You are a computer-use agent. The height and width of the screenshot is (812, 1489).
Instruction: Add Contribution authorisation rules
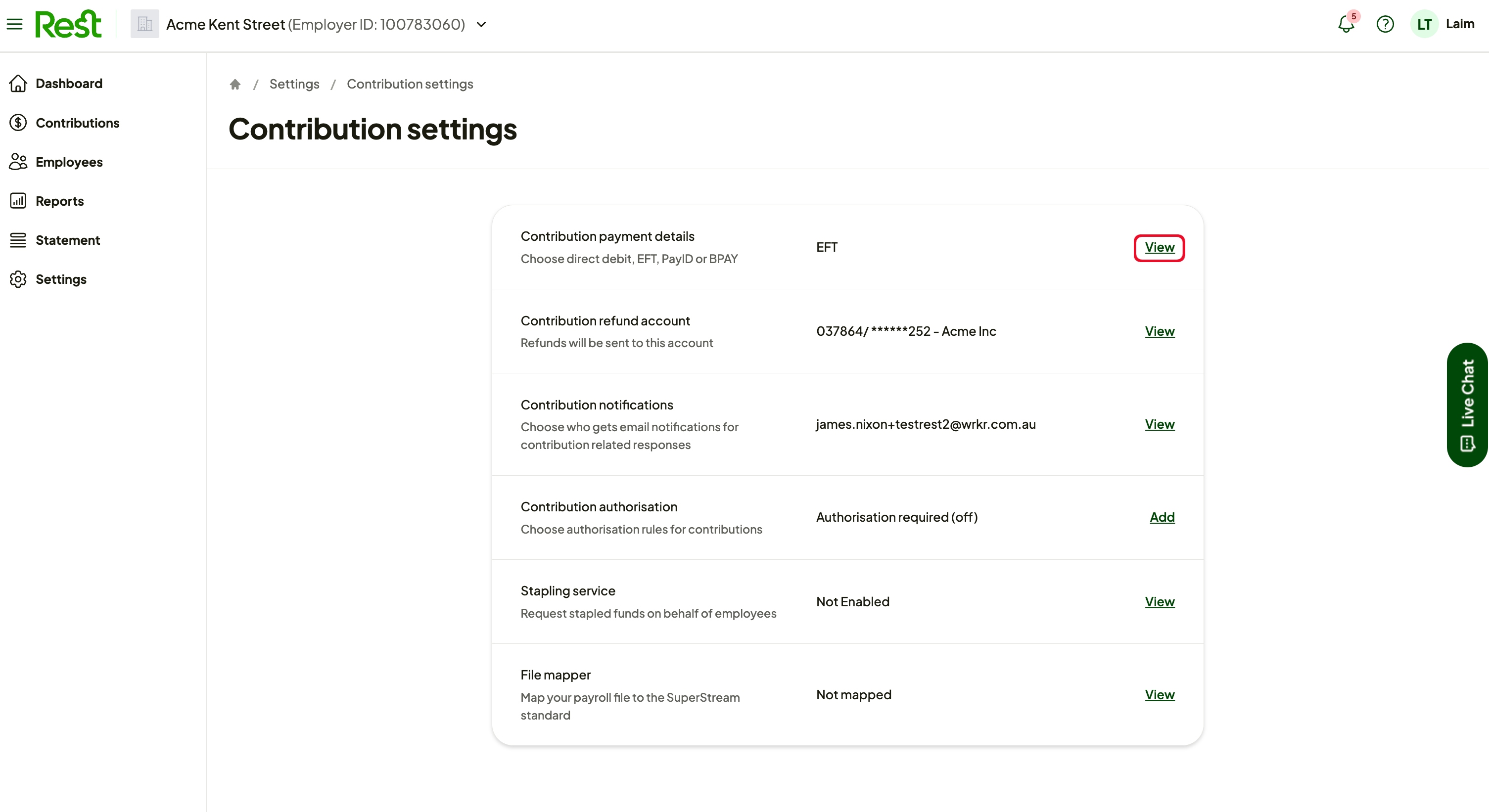point(1162,518)
